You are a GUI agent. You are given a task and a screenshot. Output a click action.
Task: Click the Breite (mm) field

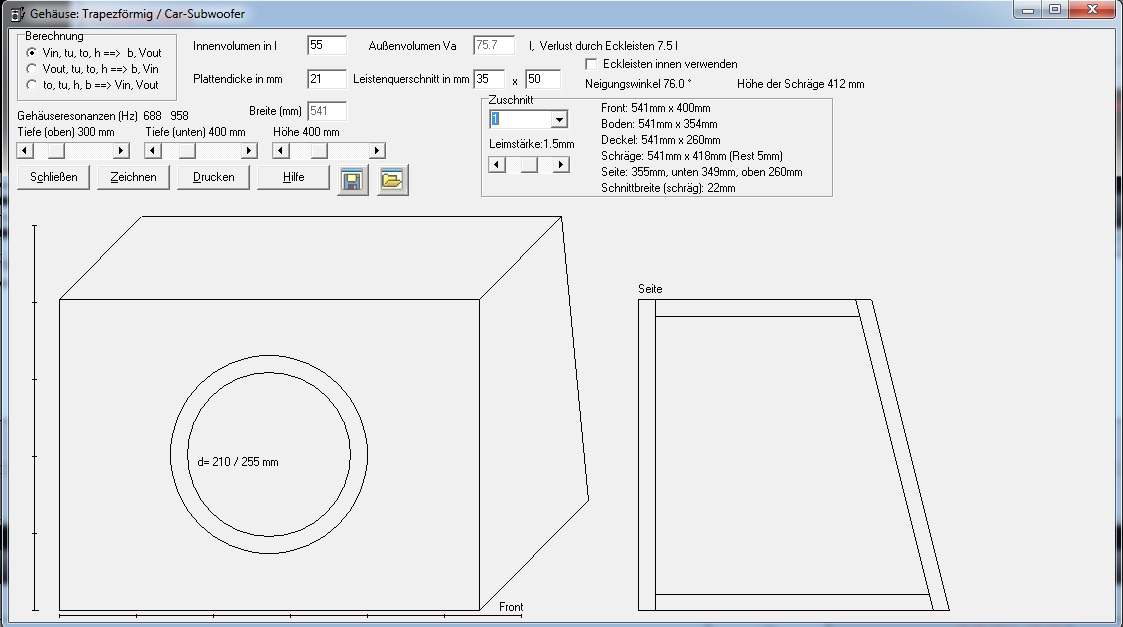pos(327,111)
